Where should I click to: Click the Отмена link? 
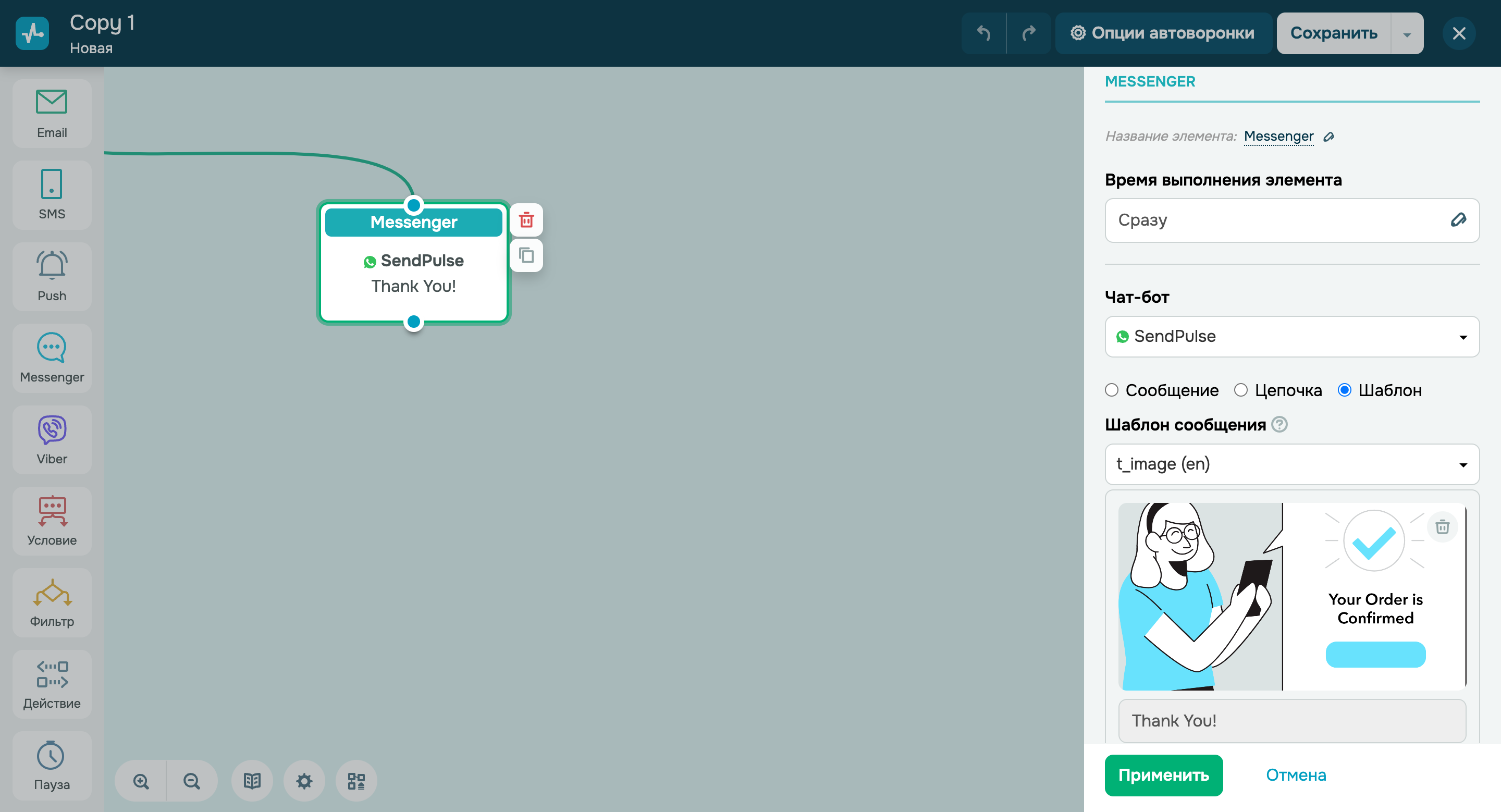tap(1295, 774)
